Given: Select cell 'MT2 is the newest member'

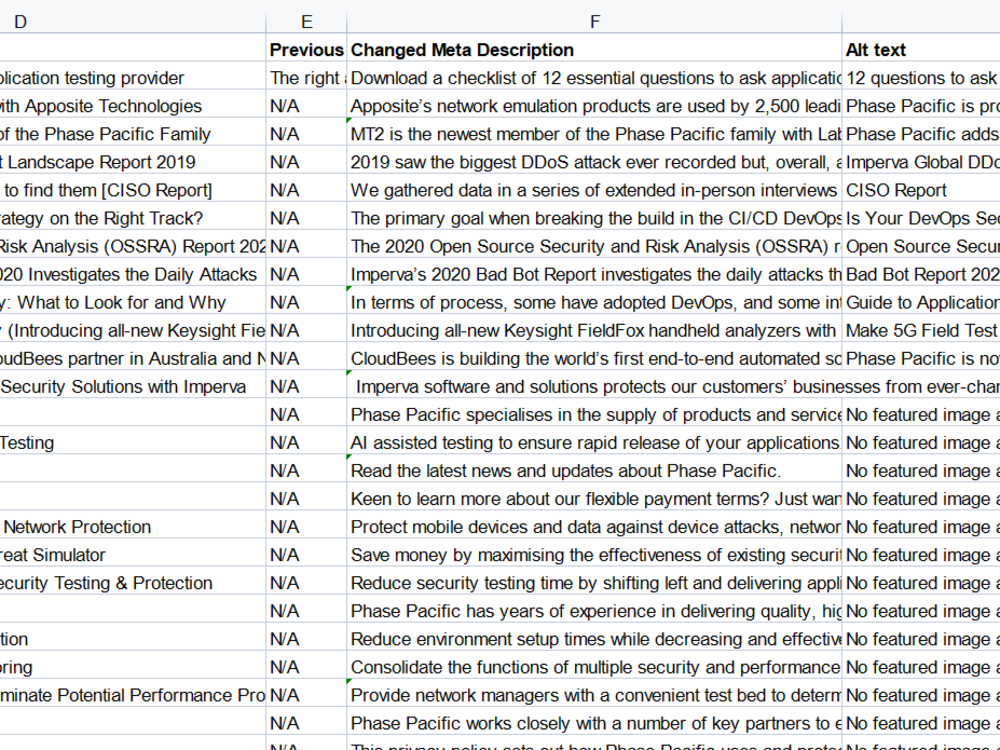Looking at the screenshot, I should click(594, 134).
